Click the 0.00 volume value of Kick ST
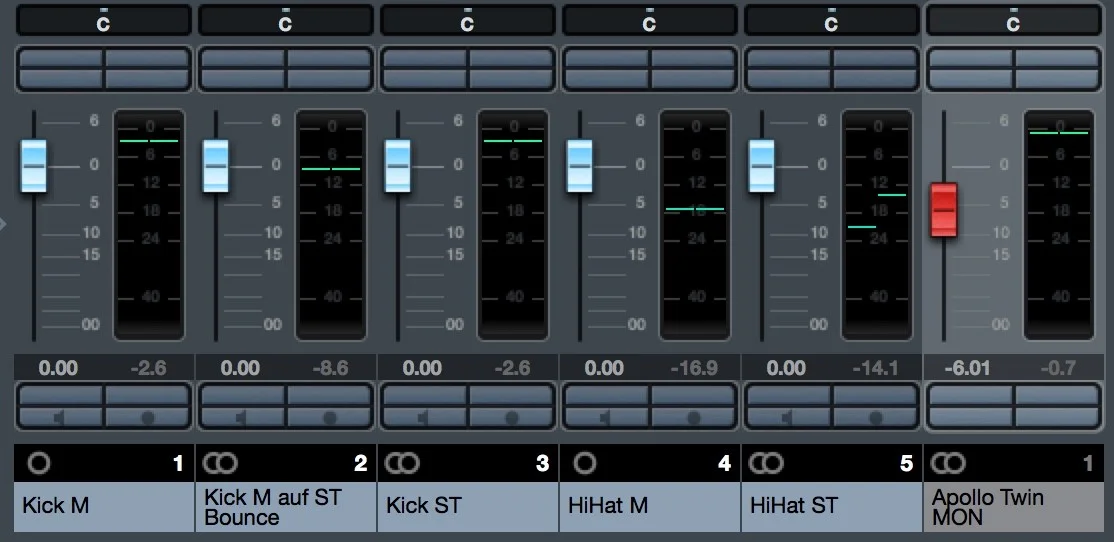This screenshot has height=542, width=1114. tap(422, 368)
